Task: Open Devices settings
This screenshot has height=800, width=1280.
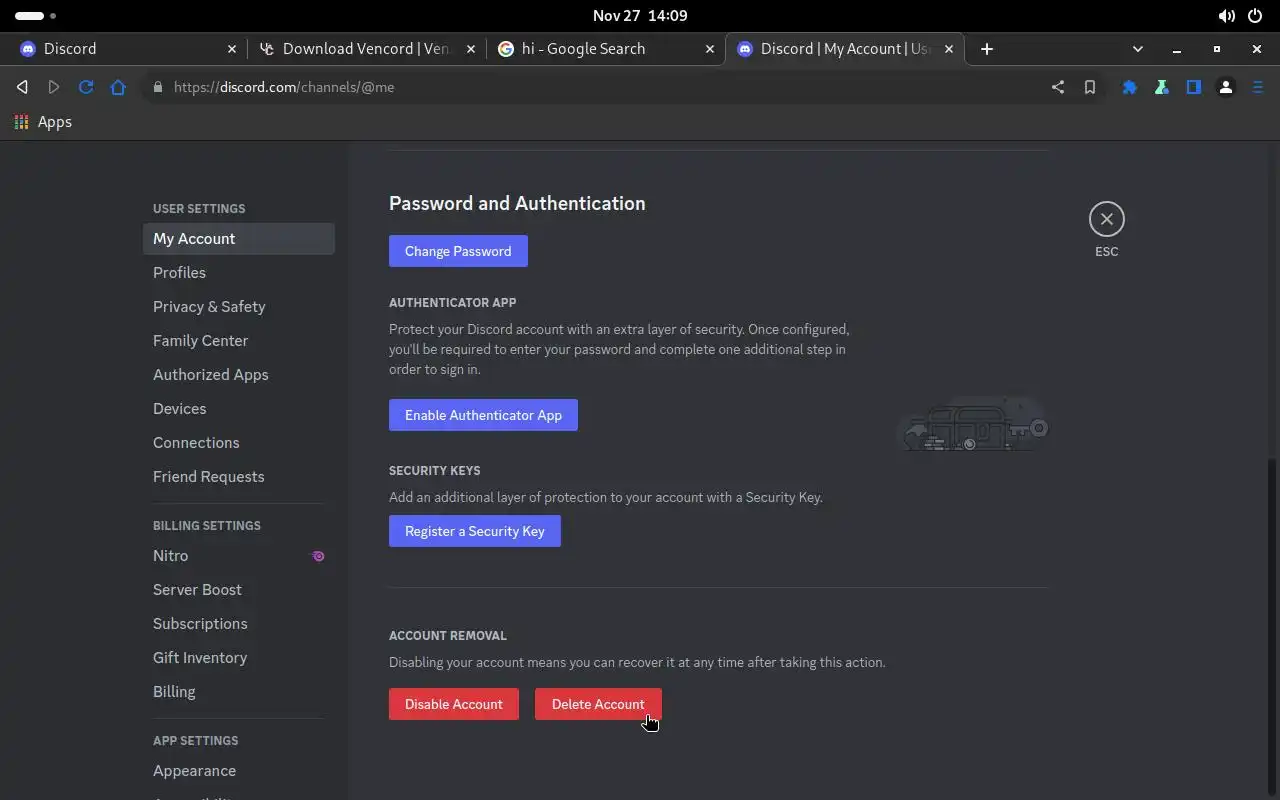Action: pos(238,408)
